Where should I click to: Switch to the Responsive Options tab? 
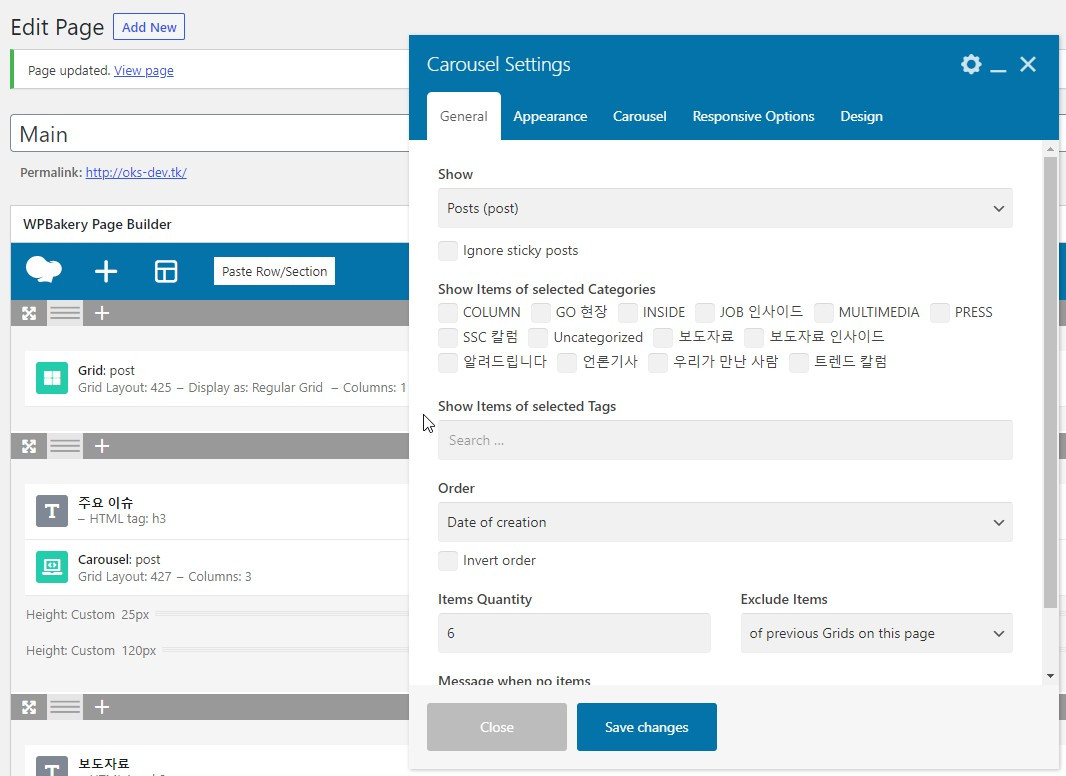click(x=753, y=116)
